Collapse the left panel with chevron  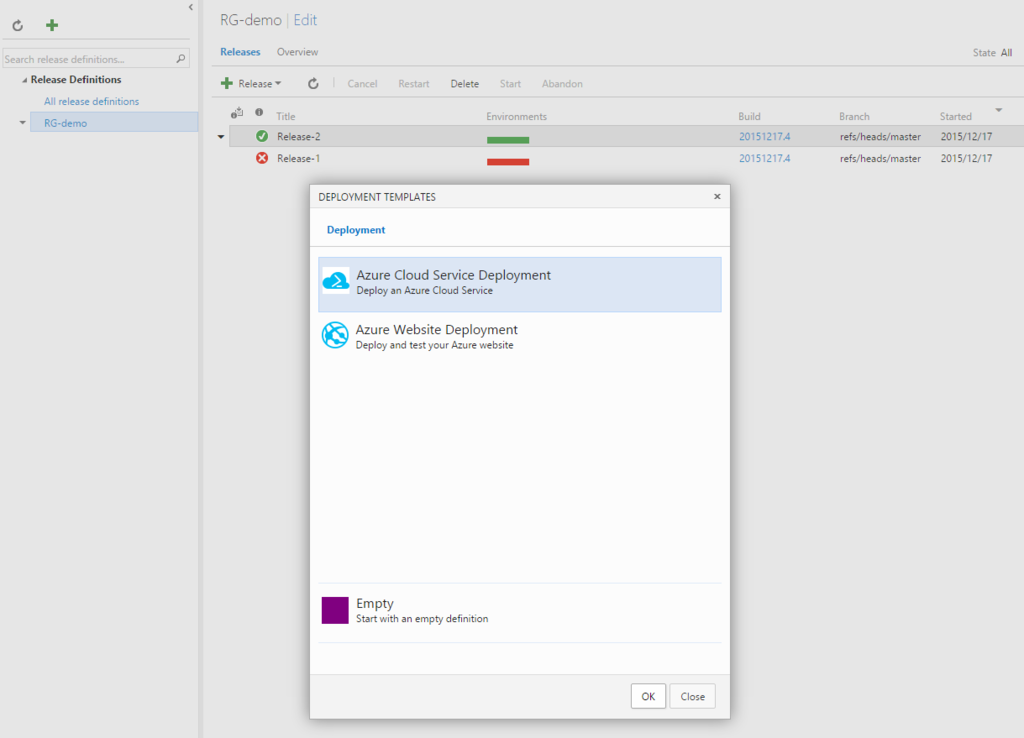[x=191, y=7]
